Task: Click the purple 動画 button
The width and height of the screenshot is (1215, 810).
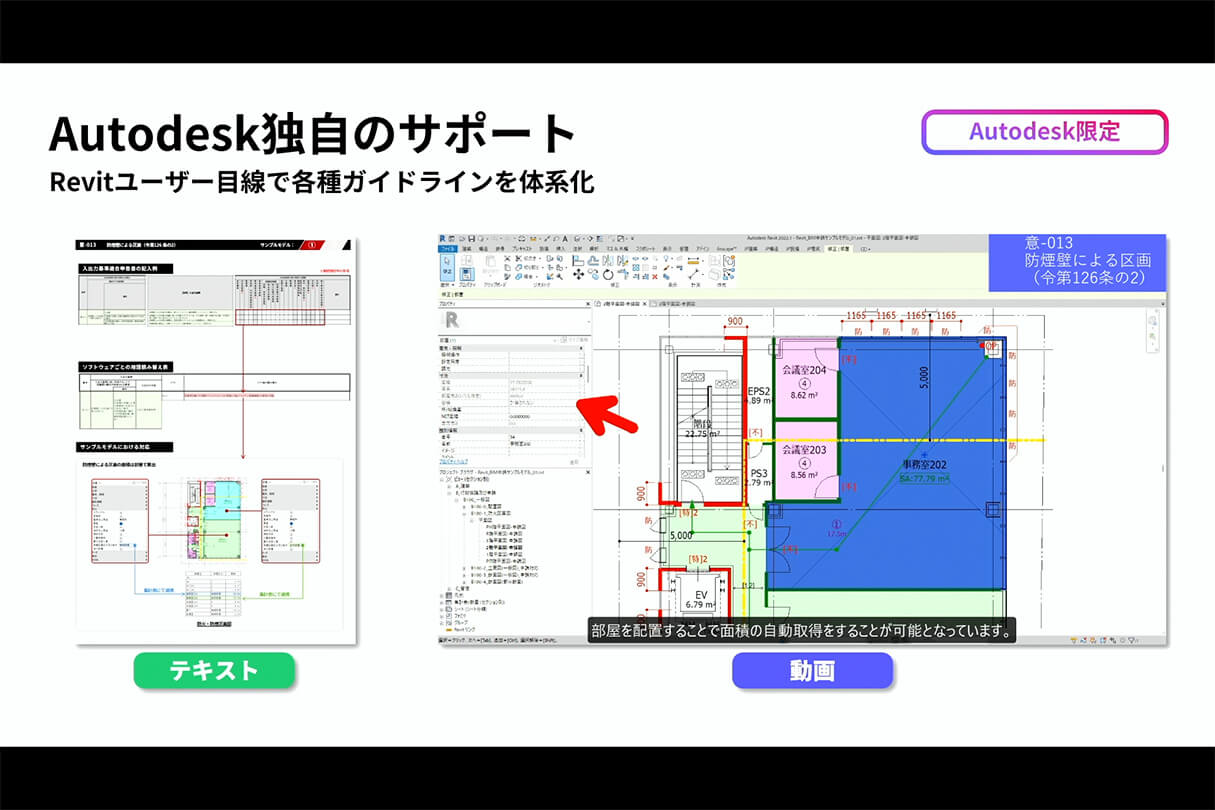Action: tap(813, 671)
